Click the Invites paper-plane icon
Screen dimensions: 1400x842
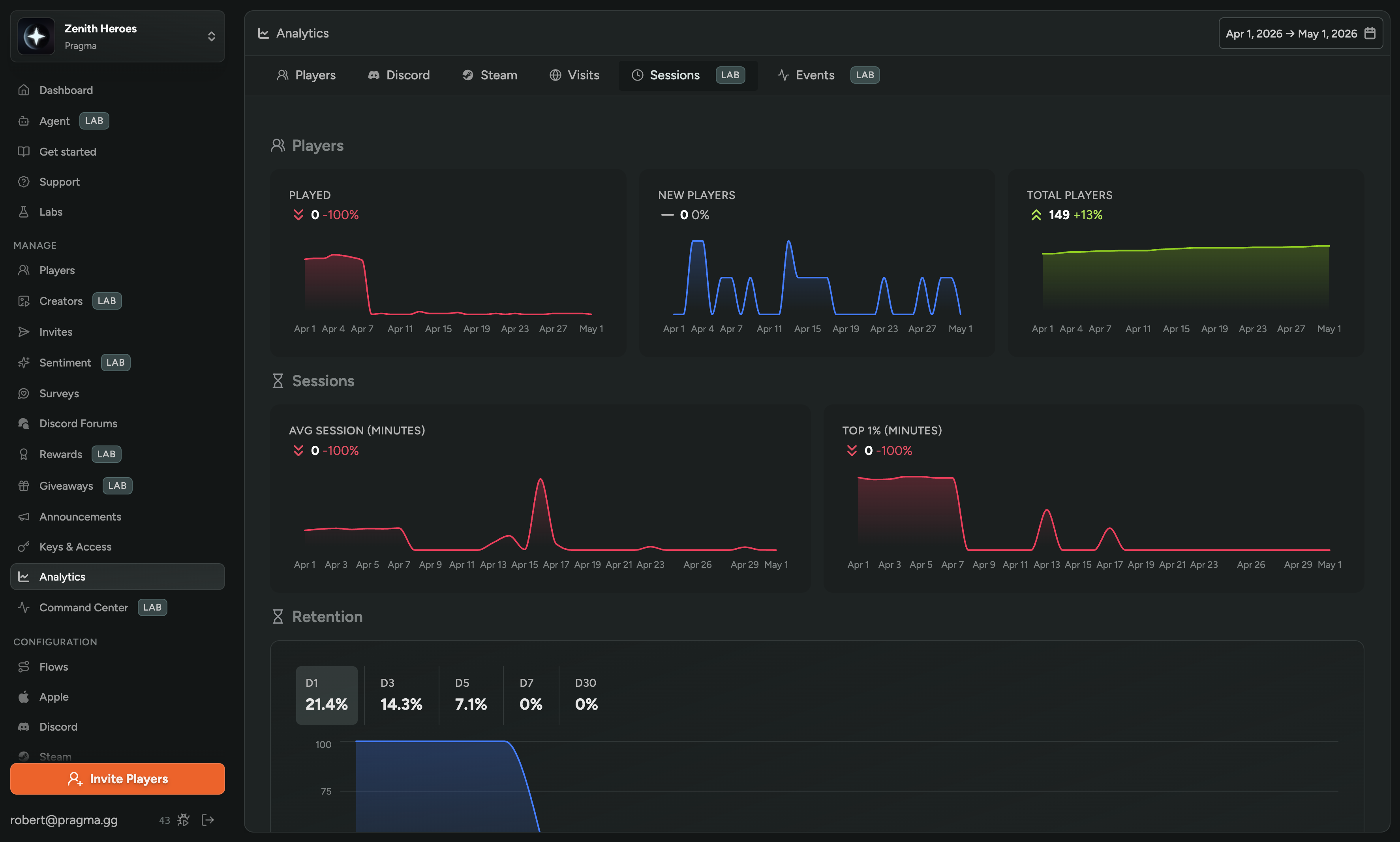coord(24,332)
